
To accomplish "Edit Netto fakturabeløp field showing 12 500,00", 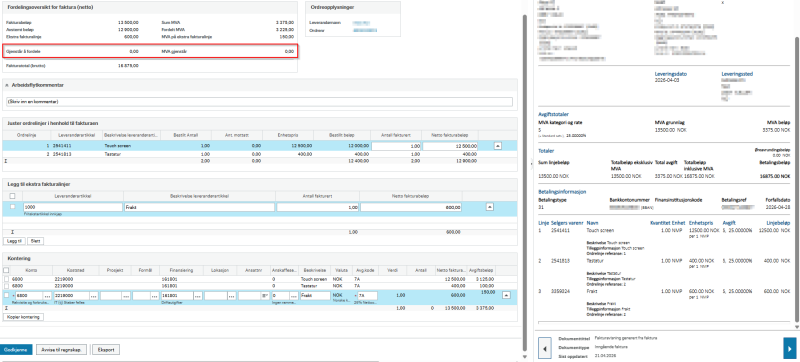I will (451, 146).
